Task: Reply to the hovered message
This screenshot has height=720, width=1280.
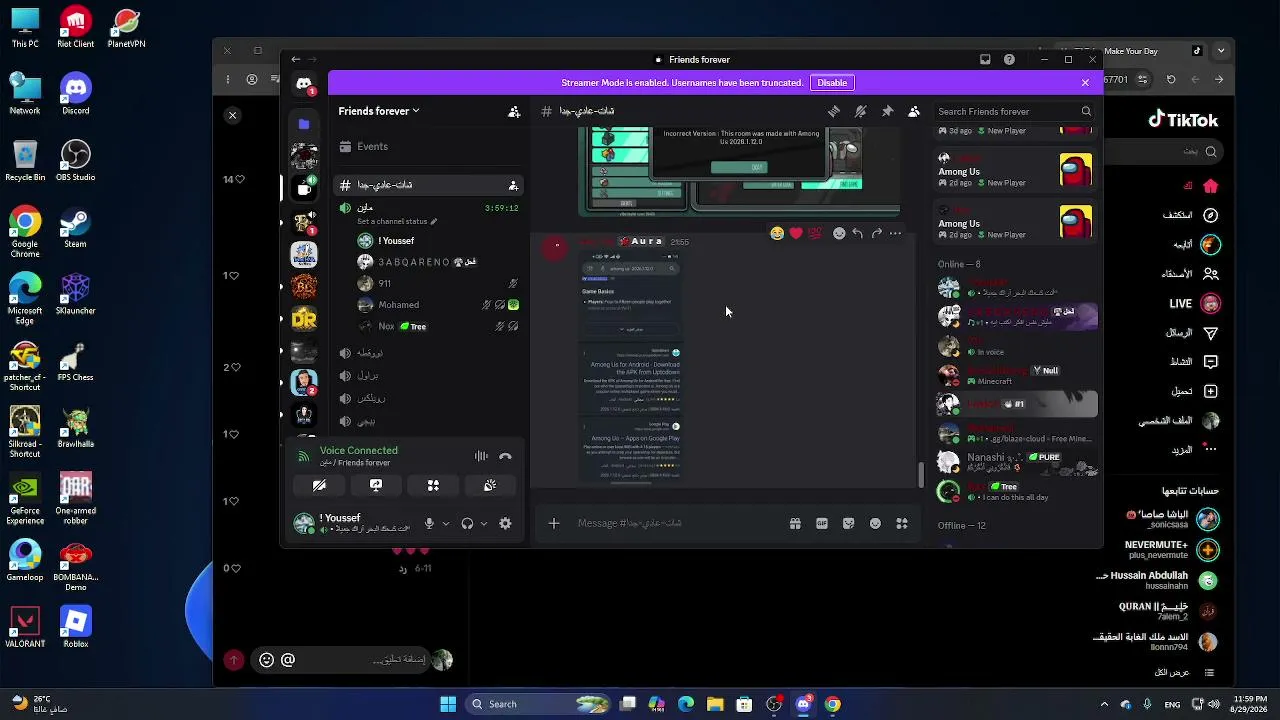Action: [858, 233]
